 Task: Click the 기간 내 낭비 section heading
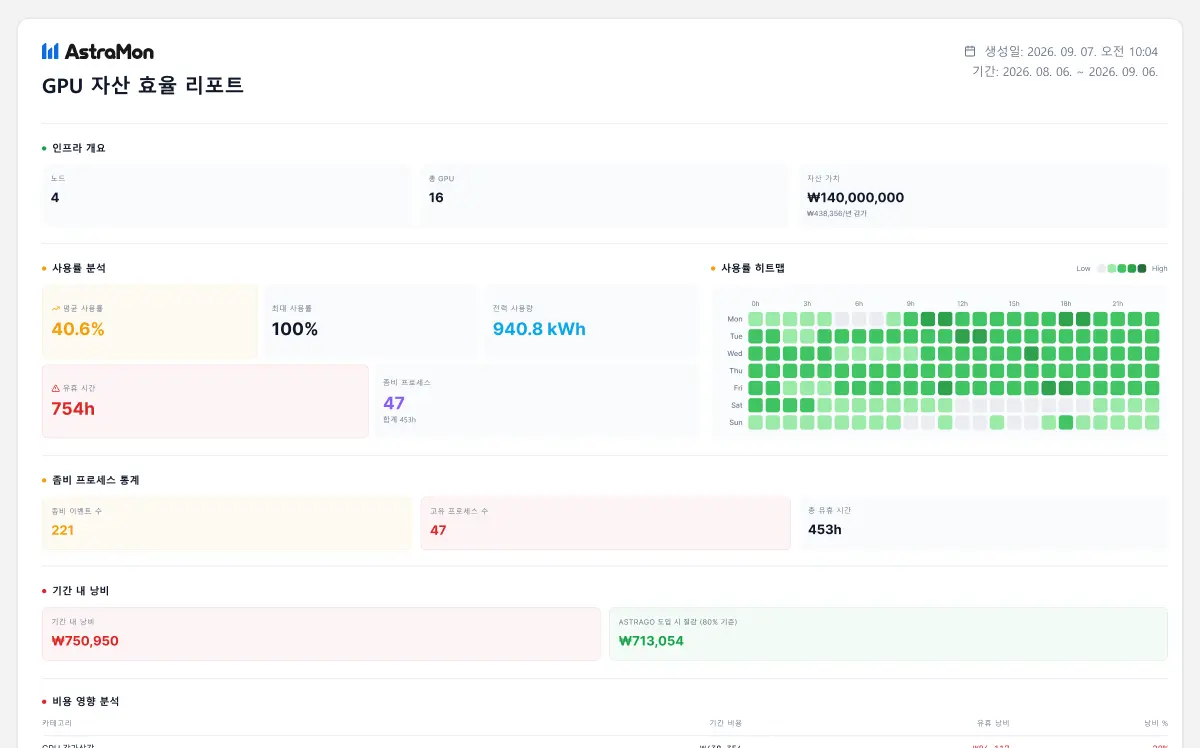pyautogui.click(x=80, y=591)
